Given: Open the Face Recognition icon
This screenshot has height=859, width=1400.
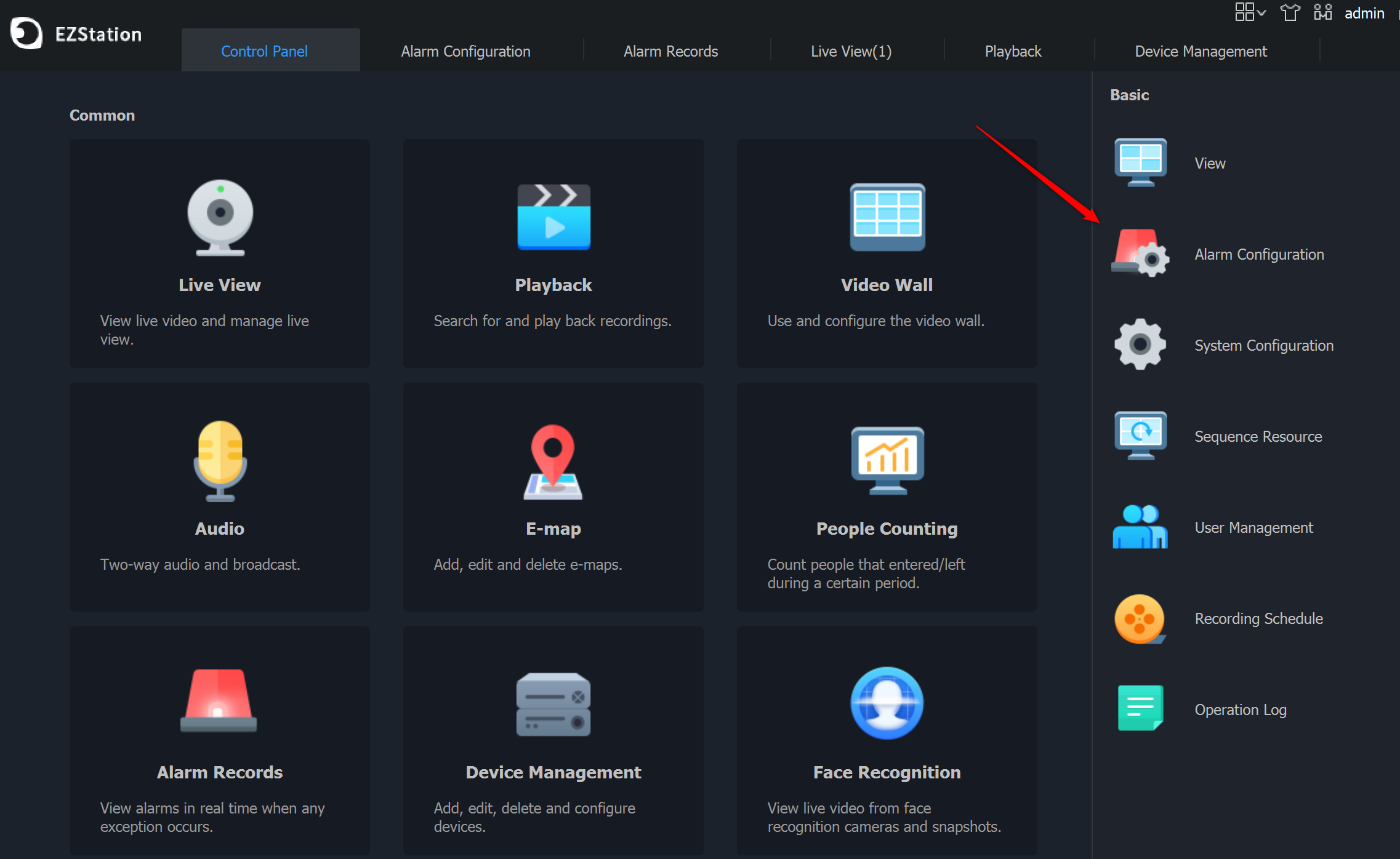Looking at the screenshot, I should [887, 703].
